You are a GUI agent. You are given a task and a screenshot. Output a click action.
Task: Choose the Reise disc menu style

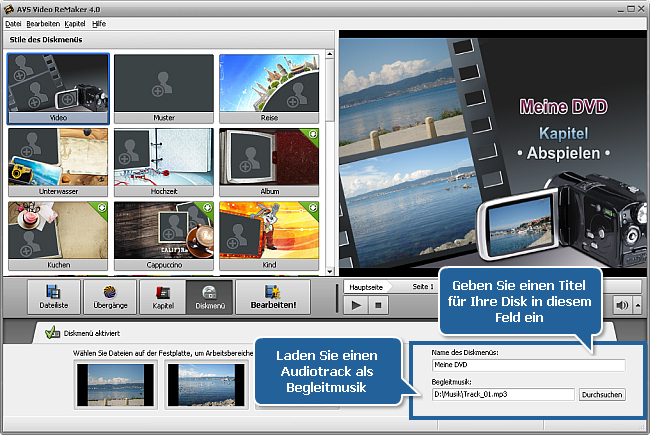269,88
